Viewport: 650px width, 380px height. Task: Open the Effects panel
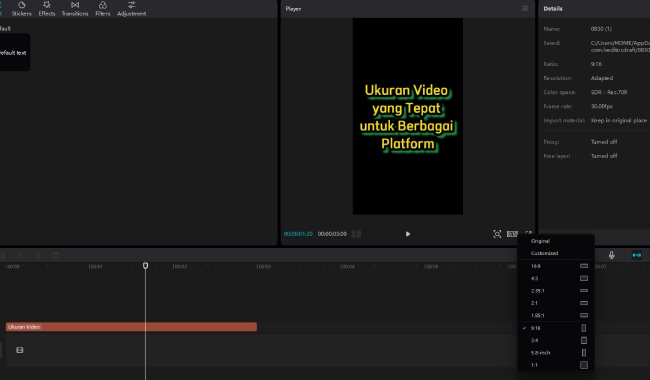(46, 9)
